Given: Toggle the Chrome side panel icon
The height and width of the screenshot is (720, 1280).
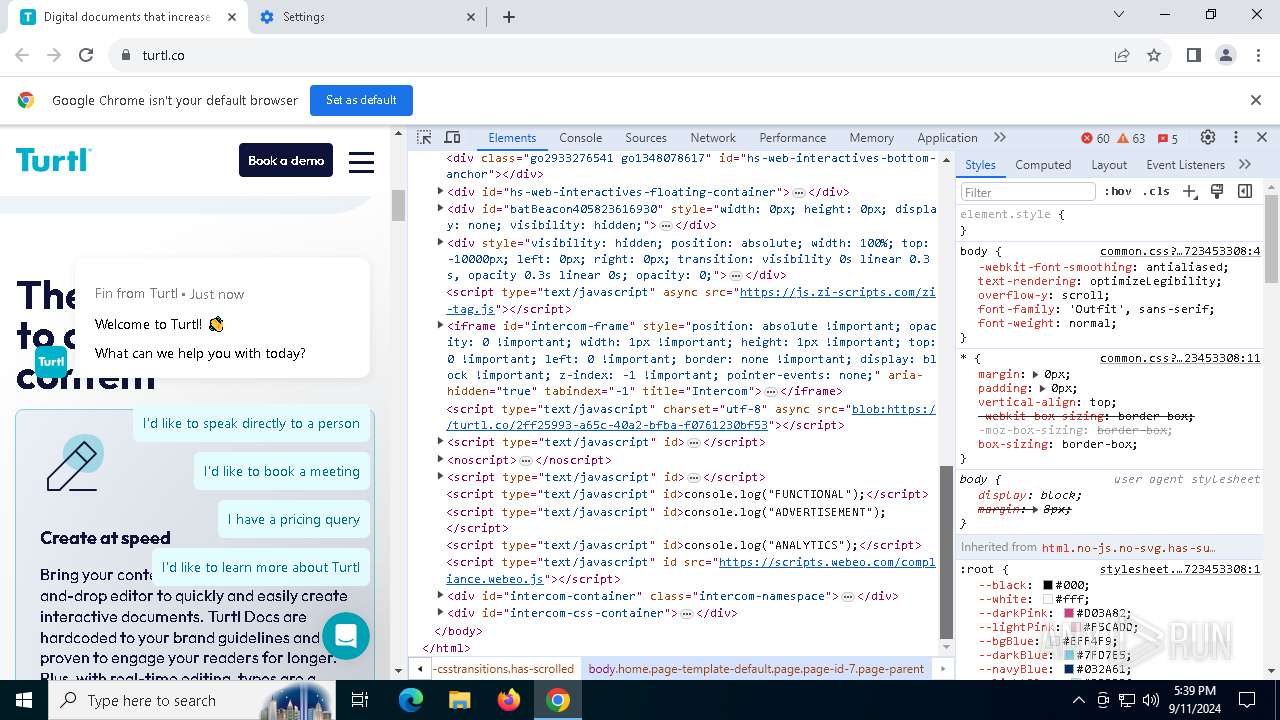Looking at the screenshot, I should 1193,56.
